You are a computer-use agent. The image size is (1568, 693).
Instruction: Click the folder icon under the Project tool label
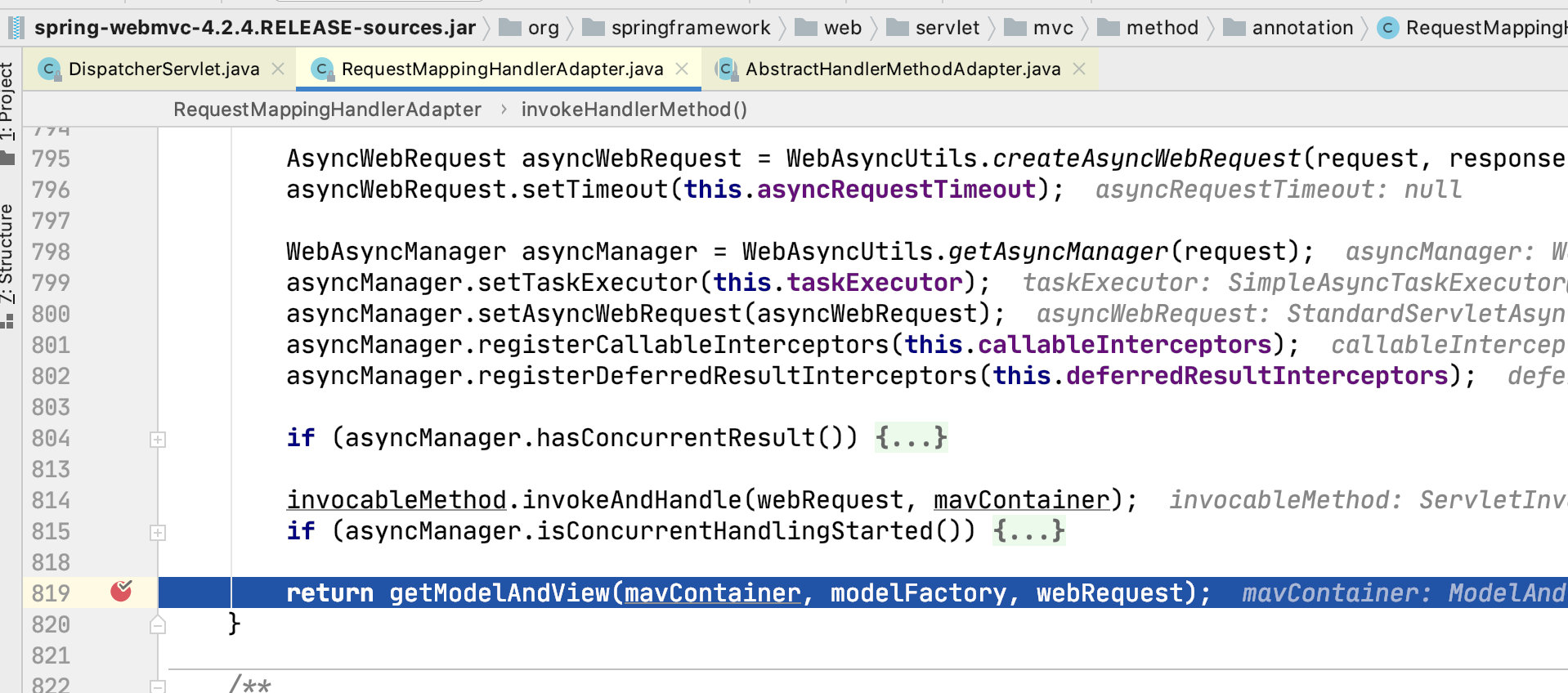click(8, 159)
